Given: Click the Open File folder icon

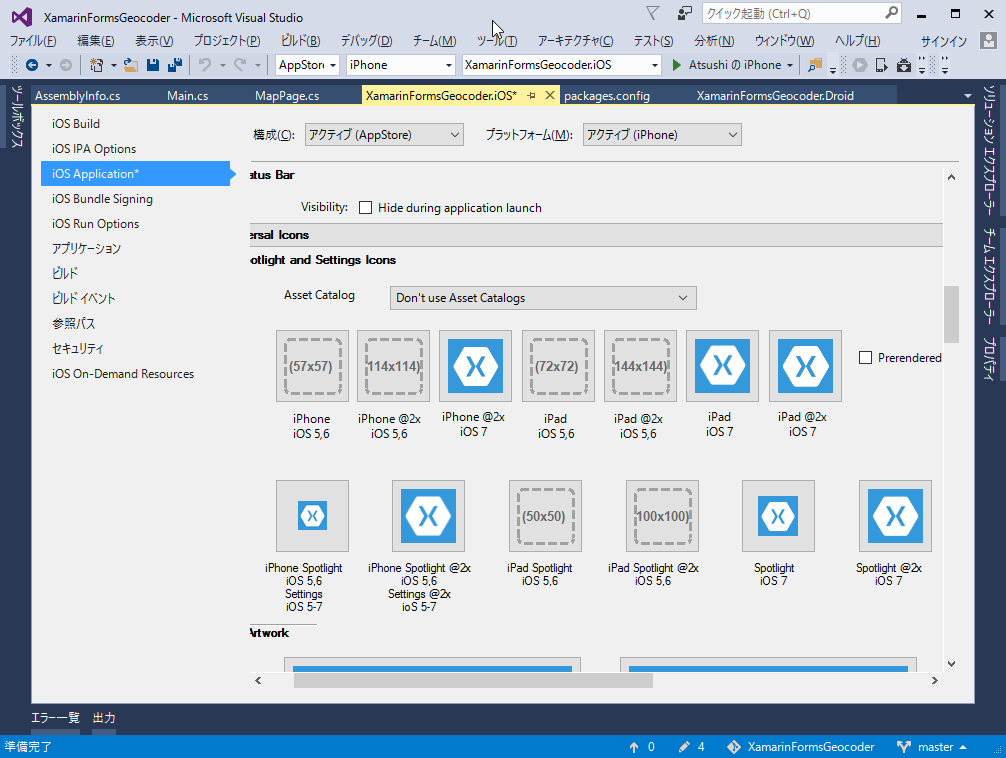Looking at the screenshot, I should click(x=131, y=65).
